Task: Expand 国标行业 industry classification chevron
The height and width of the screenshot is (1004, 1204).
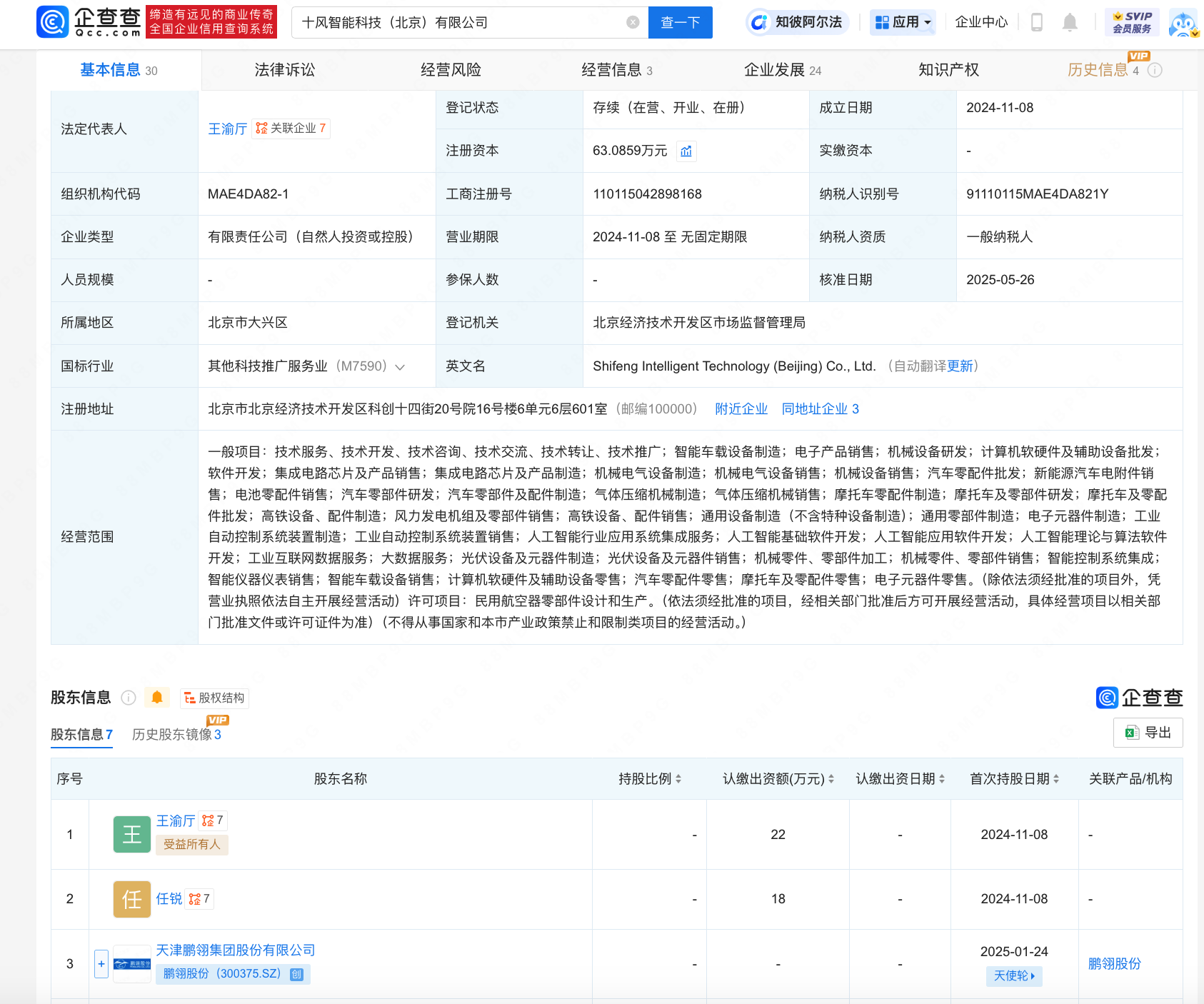Action: tap(400, 367)
